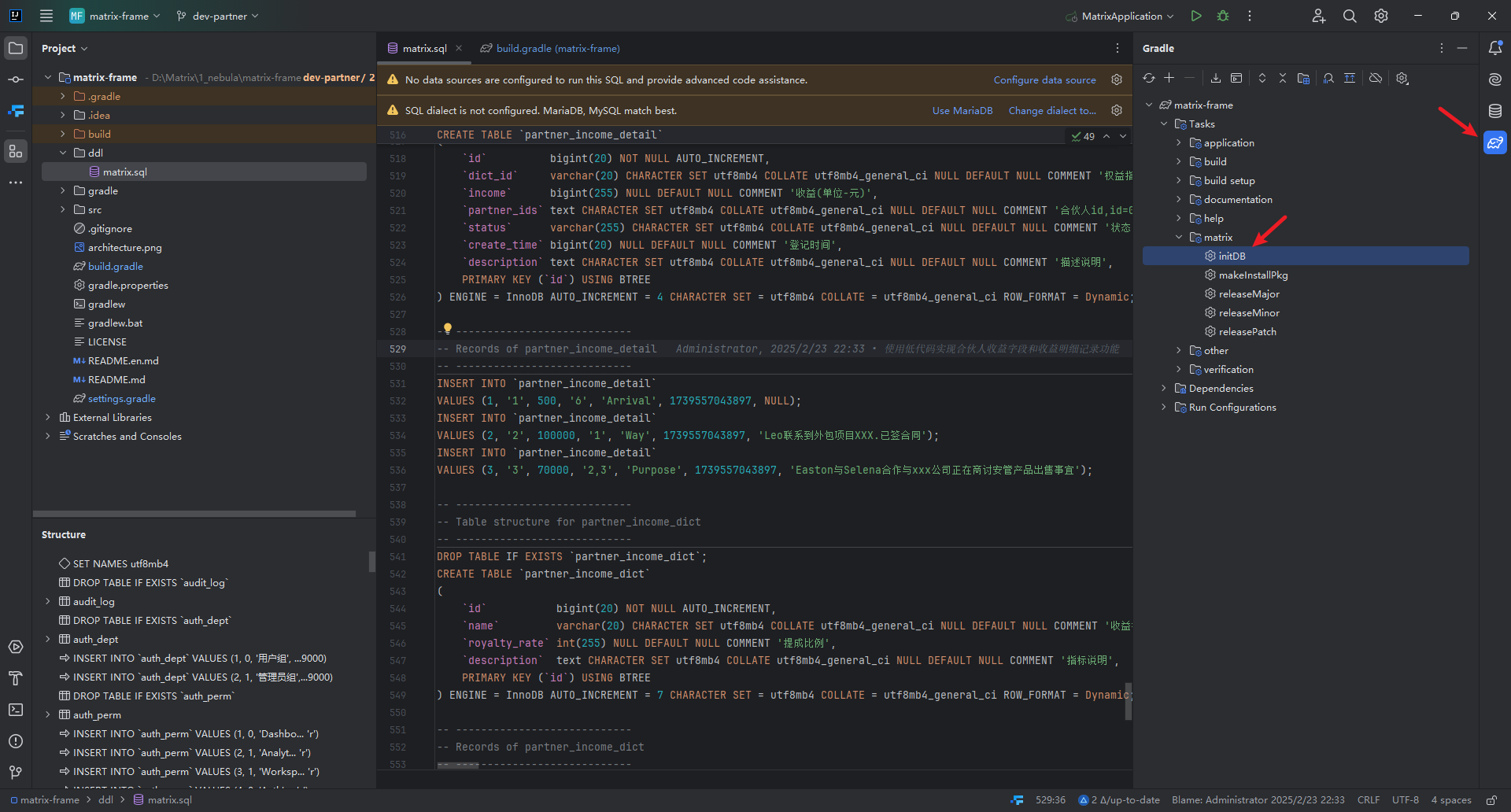Screen dimensions: 1511x812
Task: Click the Execute Gradle Task icon
Action: click(1236, 78)
